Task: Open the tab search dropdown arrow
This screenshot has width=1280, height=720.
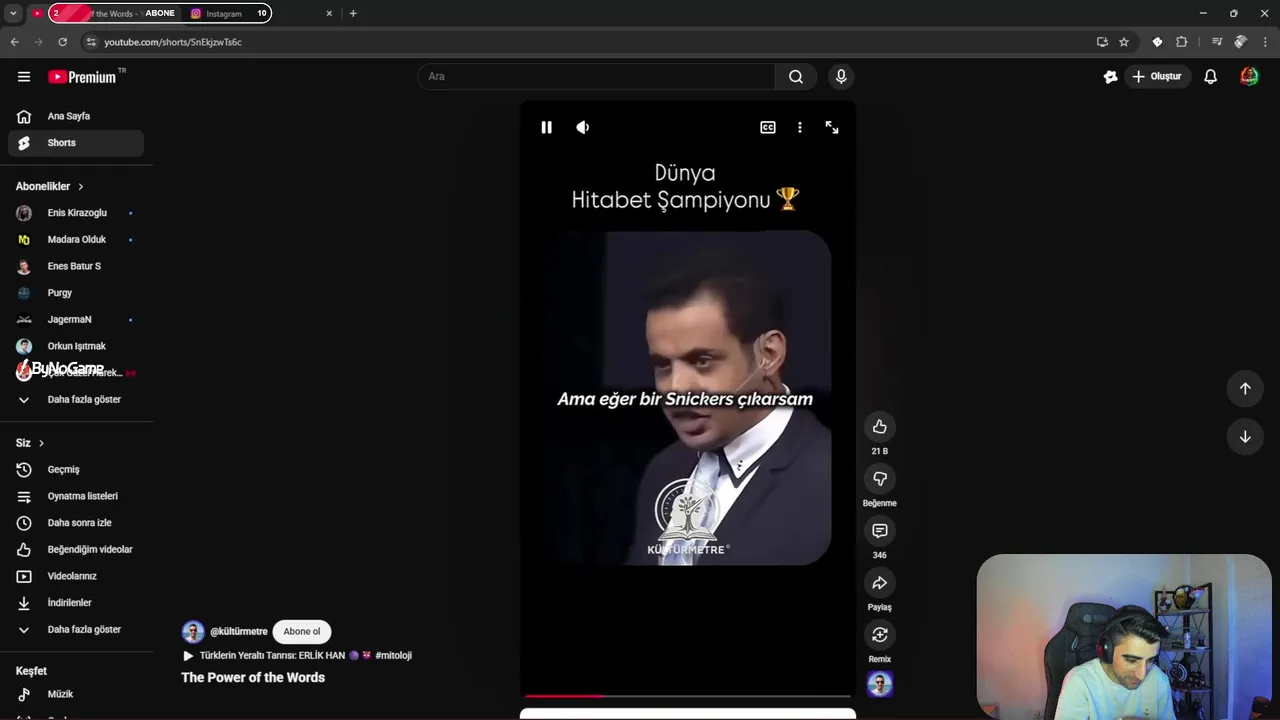Action: tap(13, 13)
